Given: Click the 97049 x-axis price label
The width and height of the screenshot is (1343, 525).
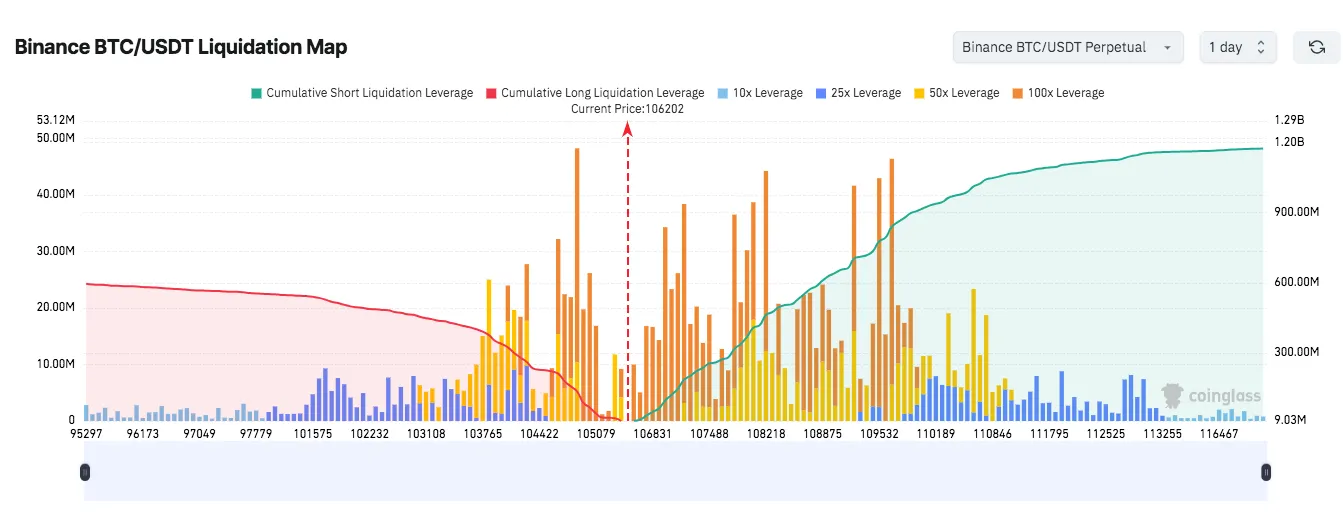Looking at the screenshot, I should pyautogui.click(x=201, y=434).
